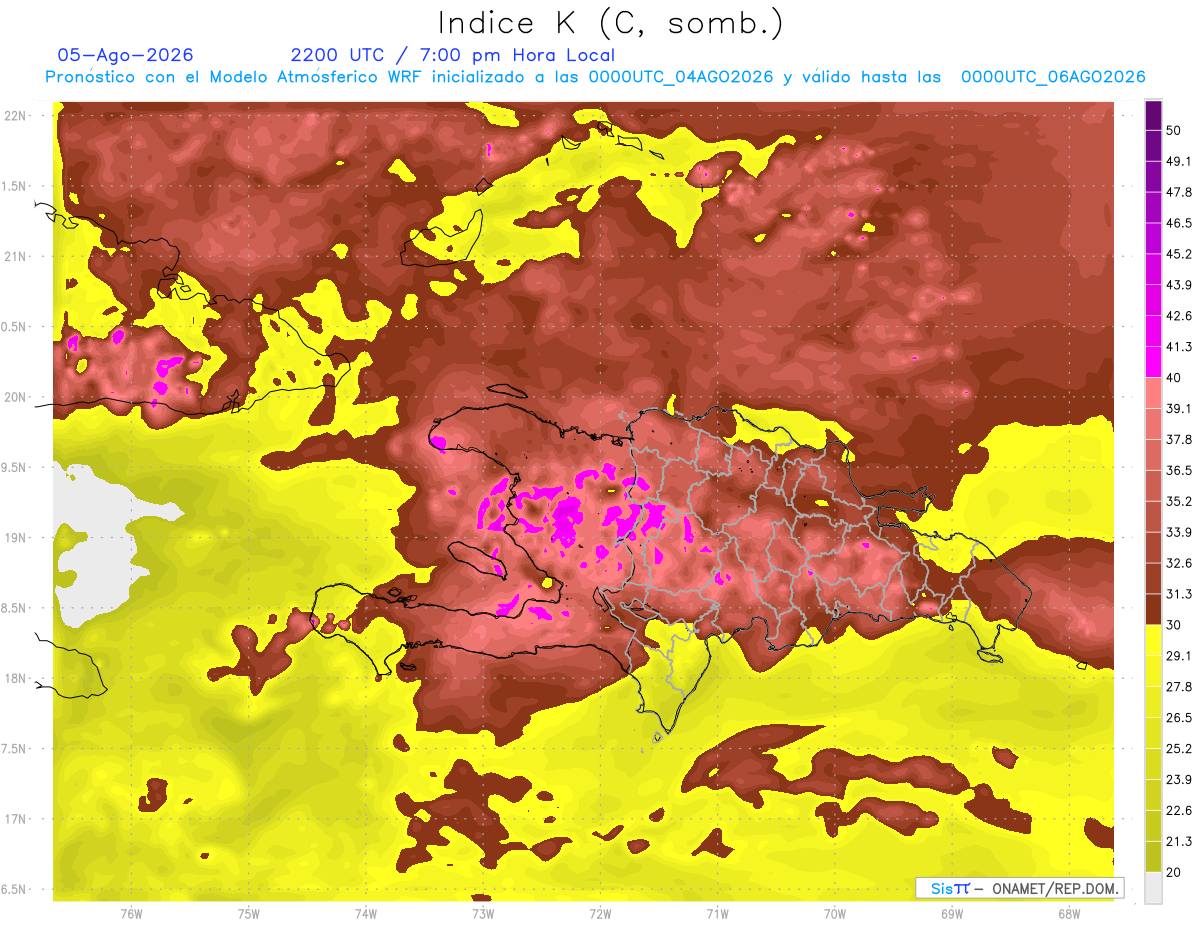This screenshot has height=927, width=1200.
Task: Pick the salmon legend band between 39.1 and 40
Action: 1153,393
